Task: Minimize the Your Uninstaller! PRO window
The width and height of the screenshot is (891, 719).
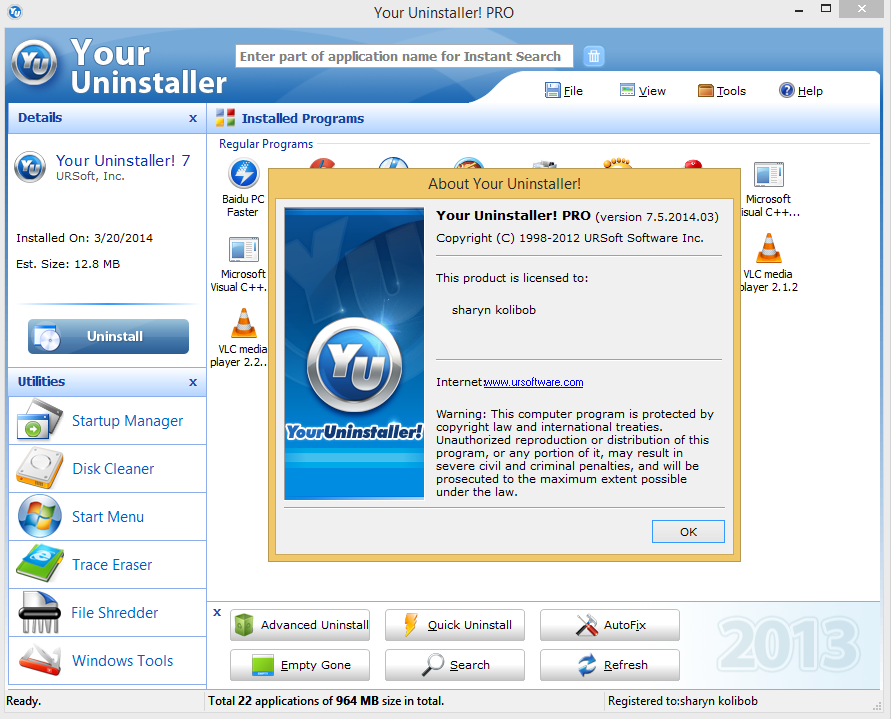Action: [799, 10]
